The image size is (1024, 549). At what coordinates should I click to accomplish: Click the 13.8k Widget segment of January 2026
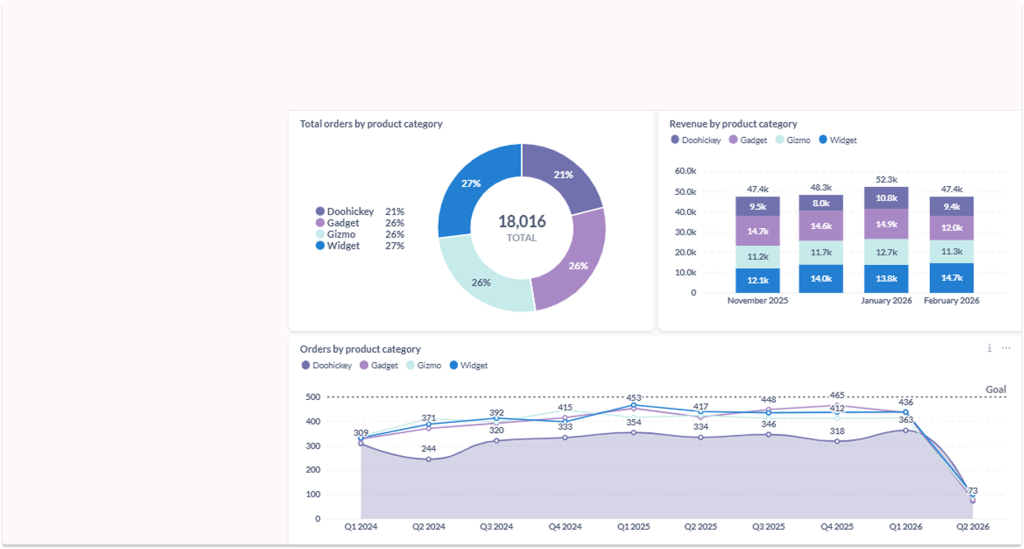click(x=886, y=279)
